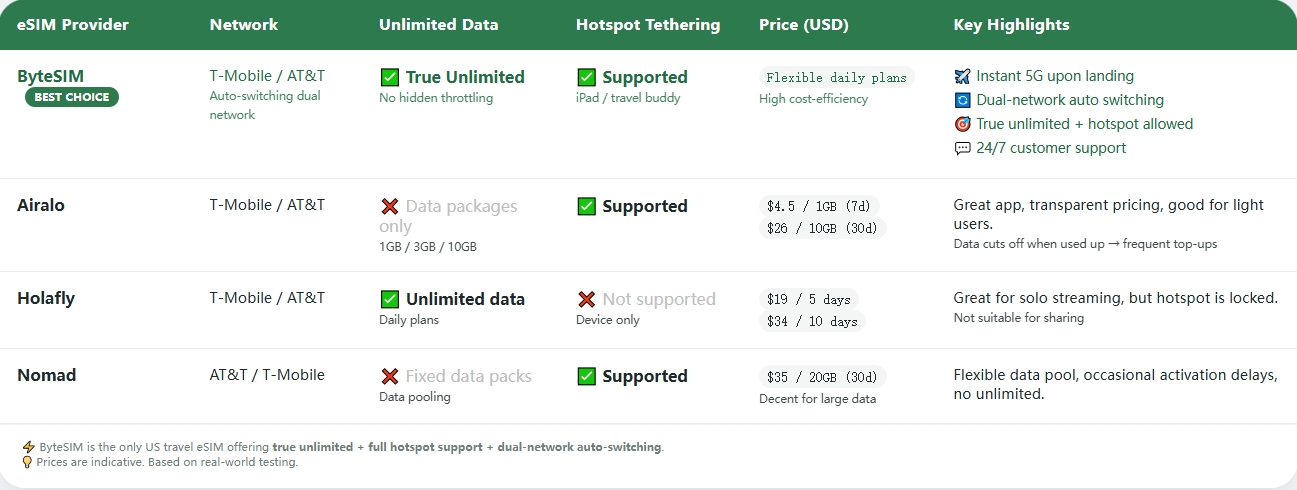Click the Flexible daily plans price tag

click(836, 77)
